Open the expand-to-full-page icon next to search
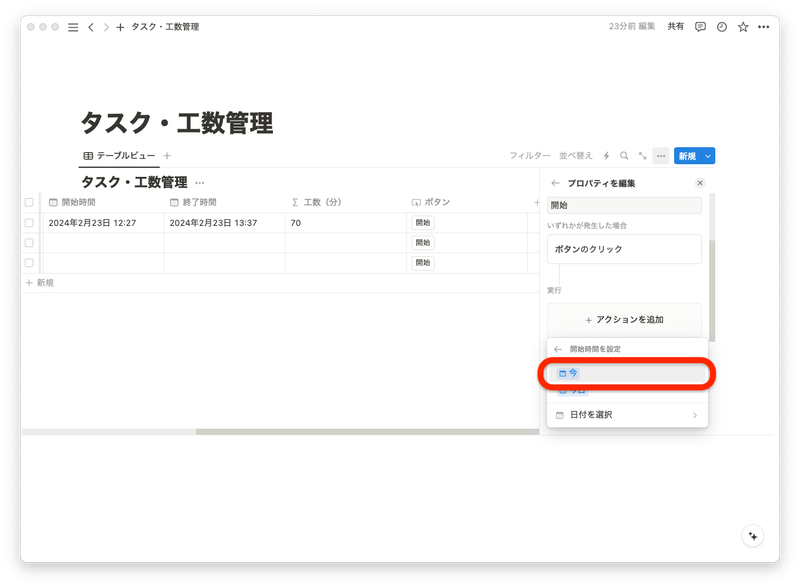The height and width of the screenshot is (588, 800). tap(641, 156)
